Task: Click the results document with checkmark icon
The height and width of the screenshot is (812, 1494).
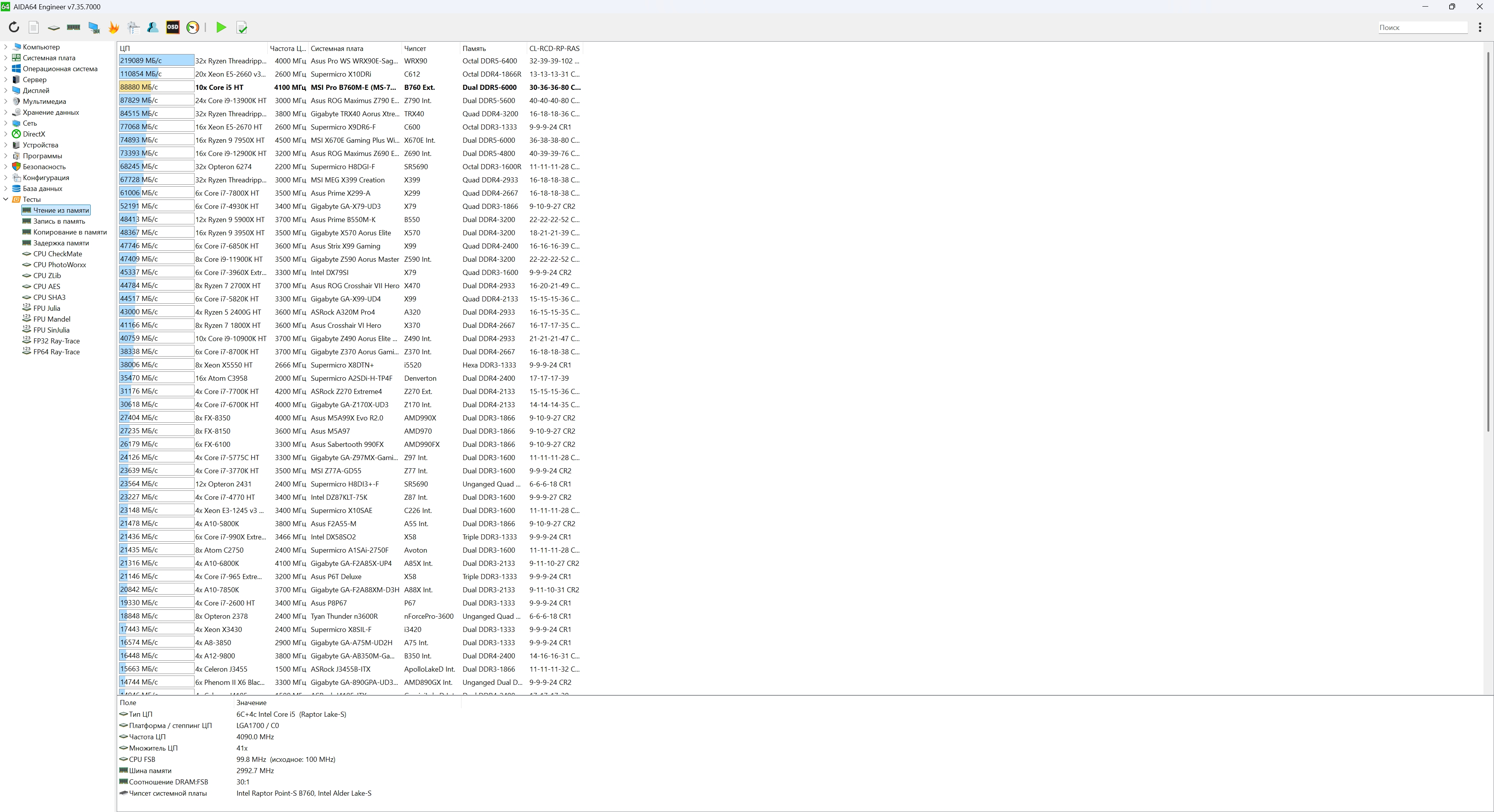Action: pos(242,27)
